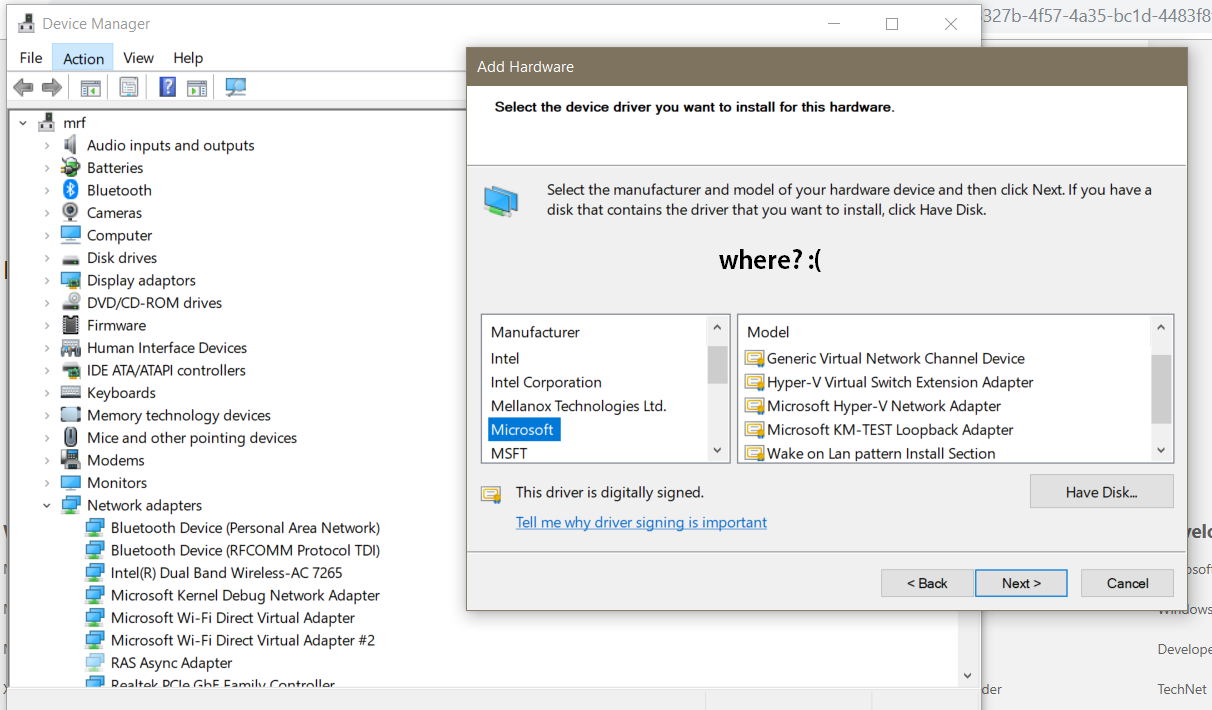Expand the Display adaptors node
Screen dimensions: 1212x710
46,280
